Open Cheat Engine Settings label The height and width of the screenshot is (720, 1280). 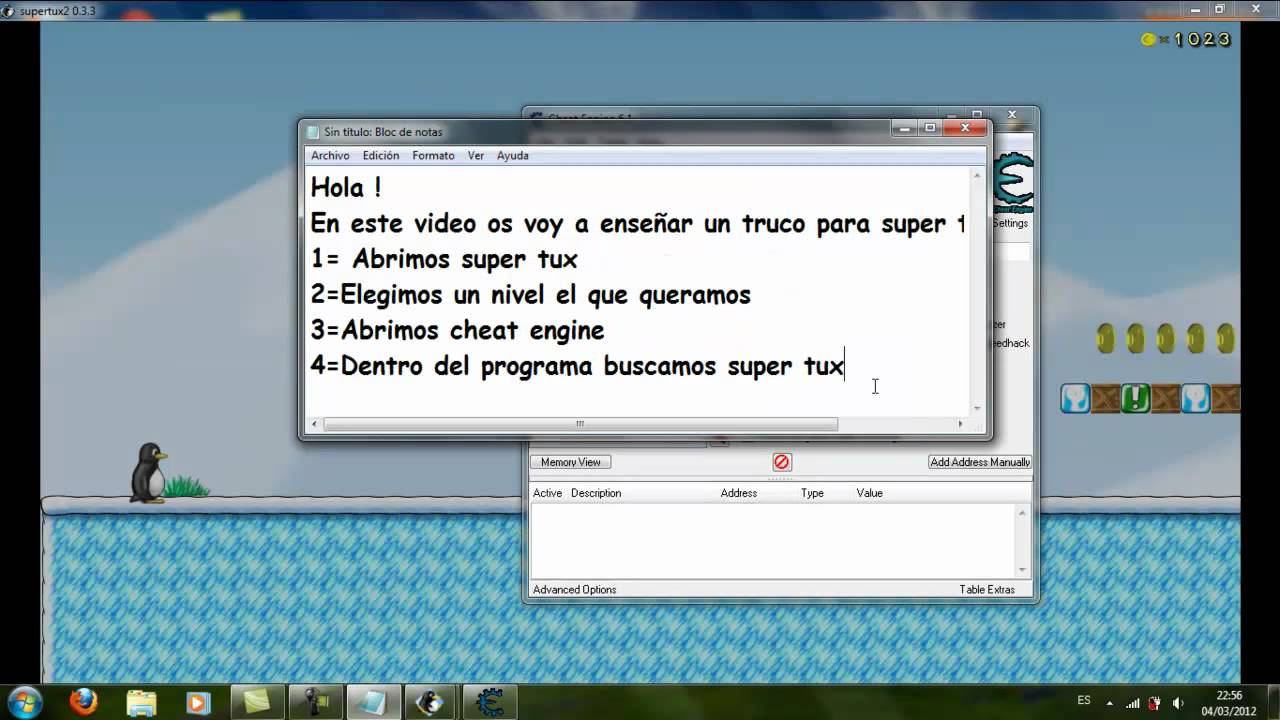[1010, 223]
